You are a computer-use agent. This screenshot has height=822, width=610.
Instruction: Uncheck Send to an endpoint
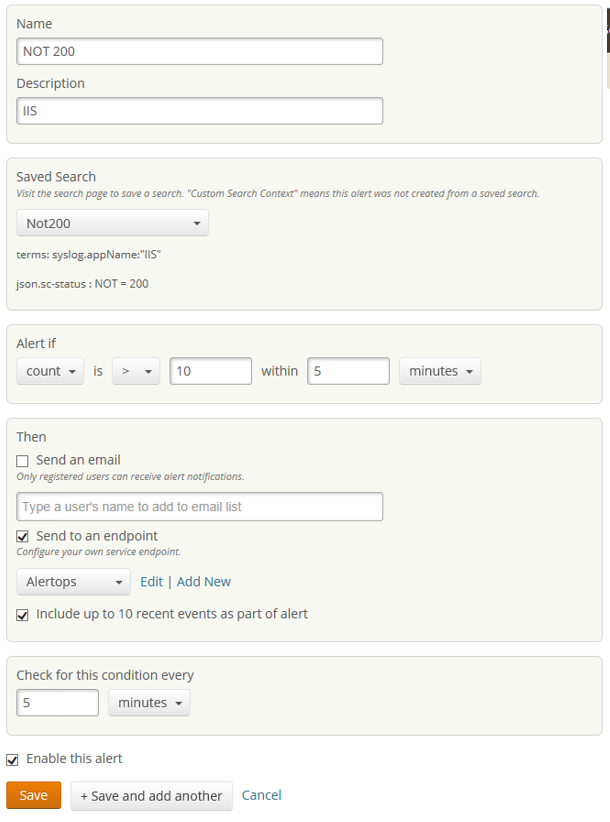coord(23,537)
